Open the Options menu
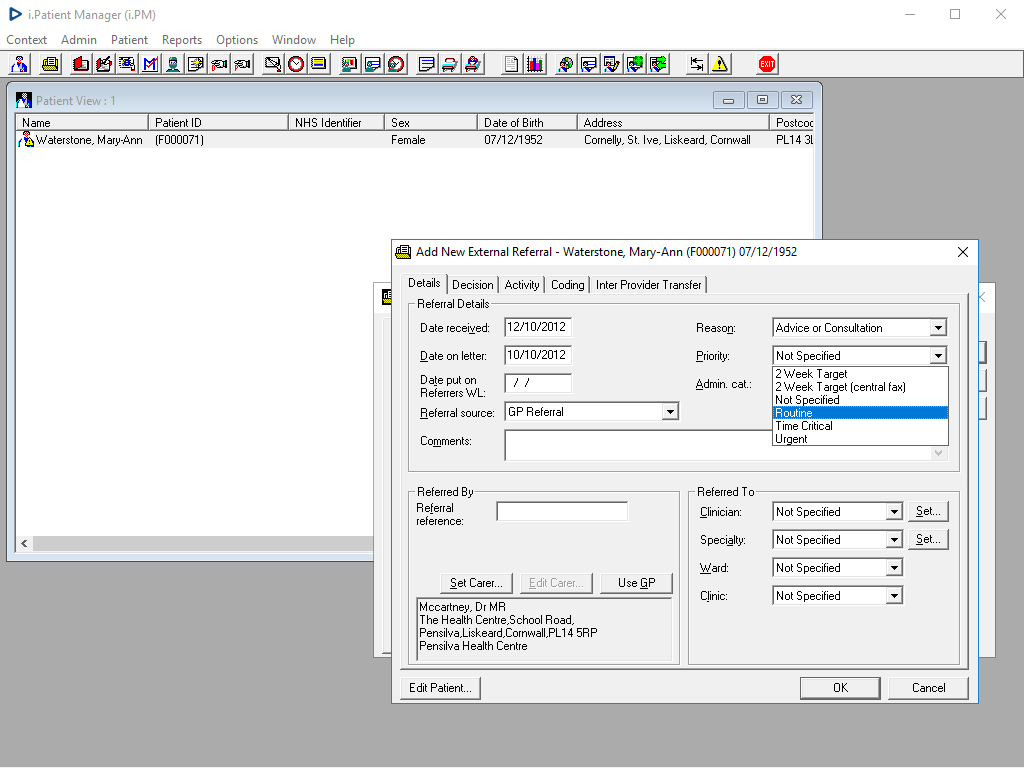Viewport: 1024px width, 768px height. [x=237, y=40]
